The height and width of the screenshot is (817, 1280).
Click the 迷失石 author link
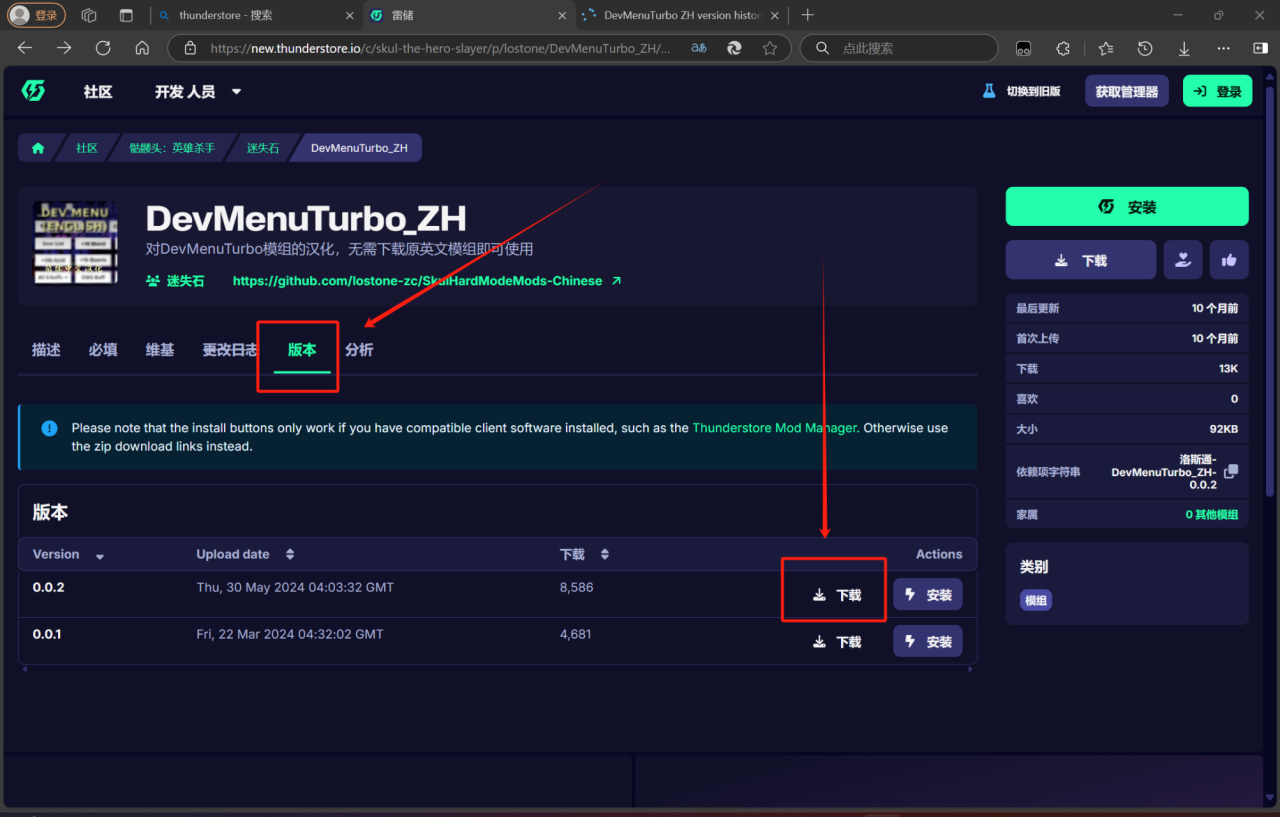click(175, 281)
